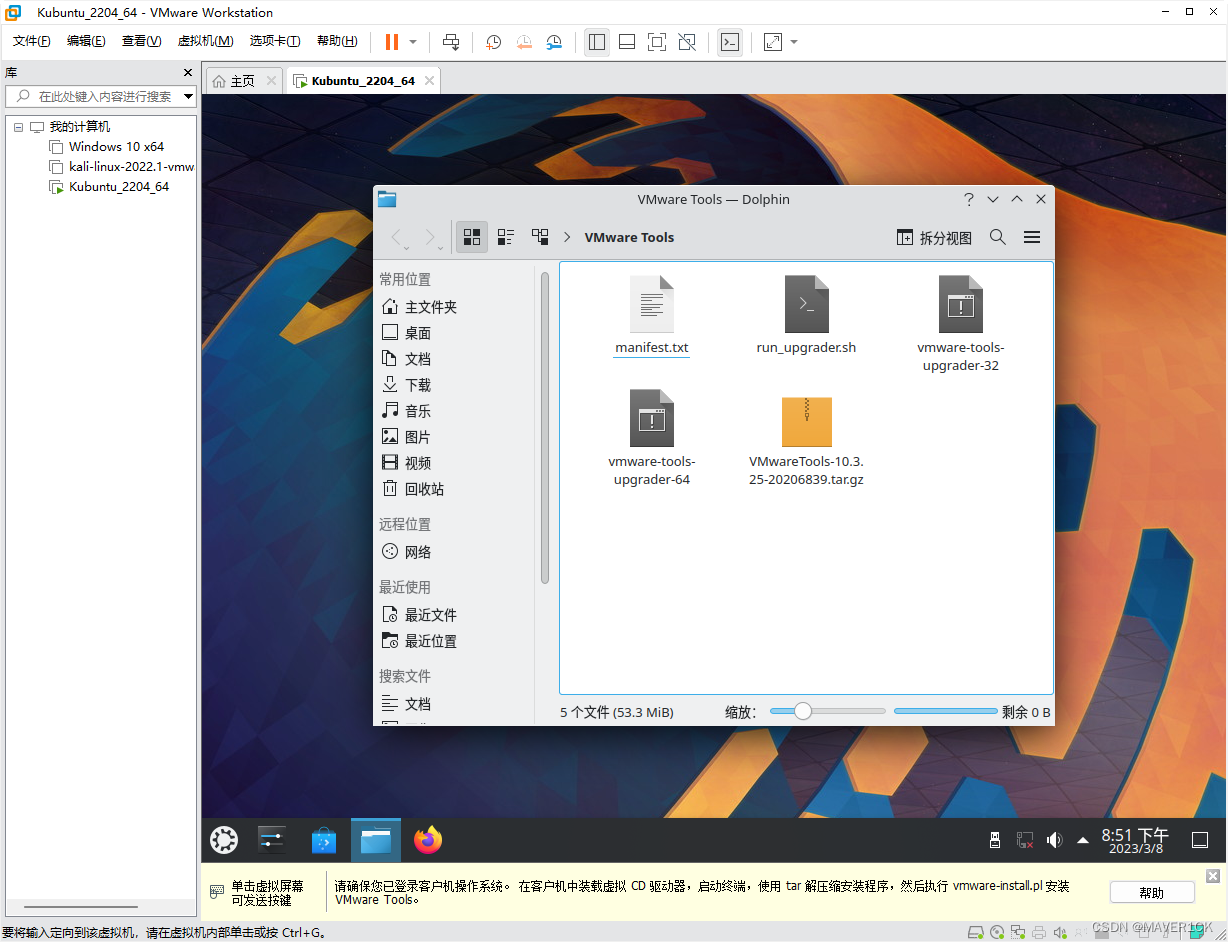Toggle the library sidebar view
This screenshot has height=942, width=1228.
click(597, 42)
